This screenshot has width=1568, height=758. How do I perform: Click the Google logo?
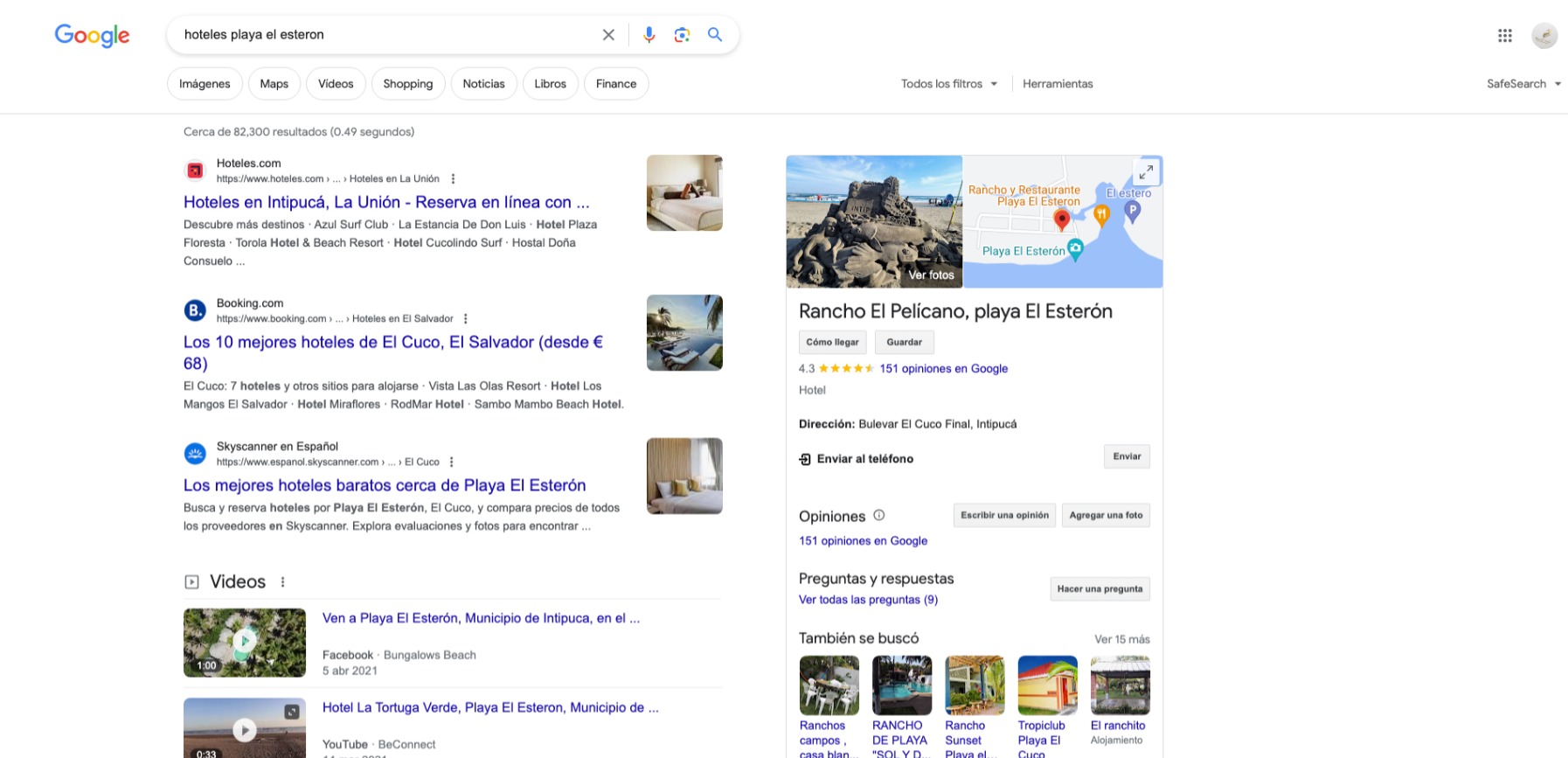[x=92, y=35]
